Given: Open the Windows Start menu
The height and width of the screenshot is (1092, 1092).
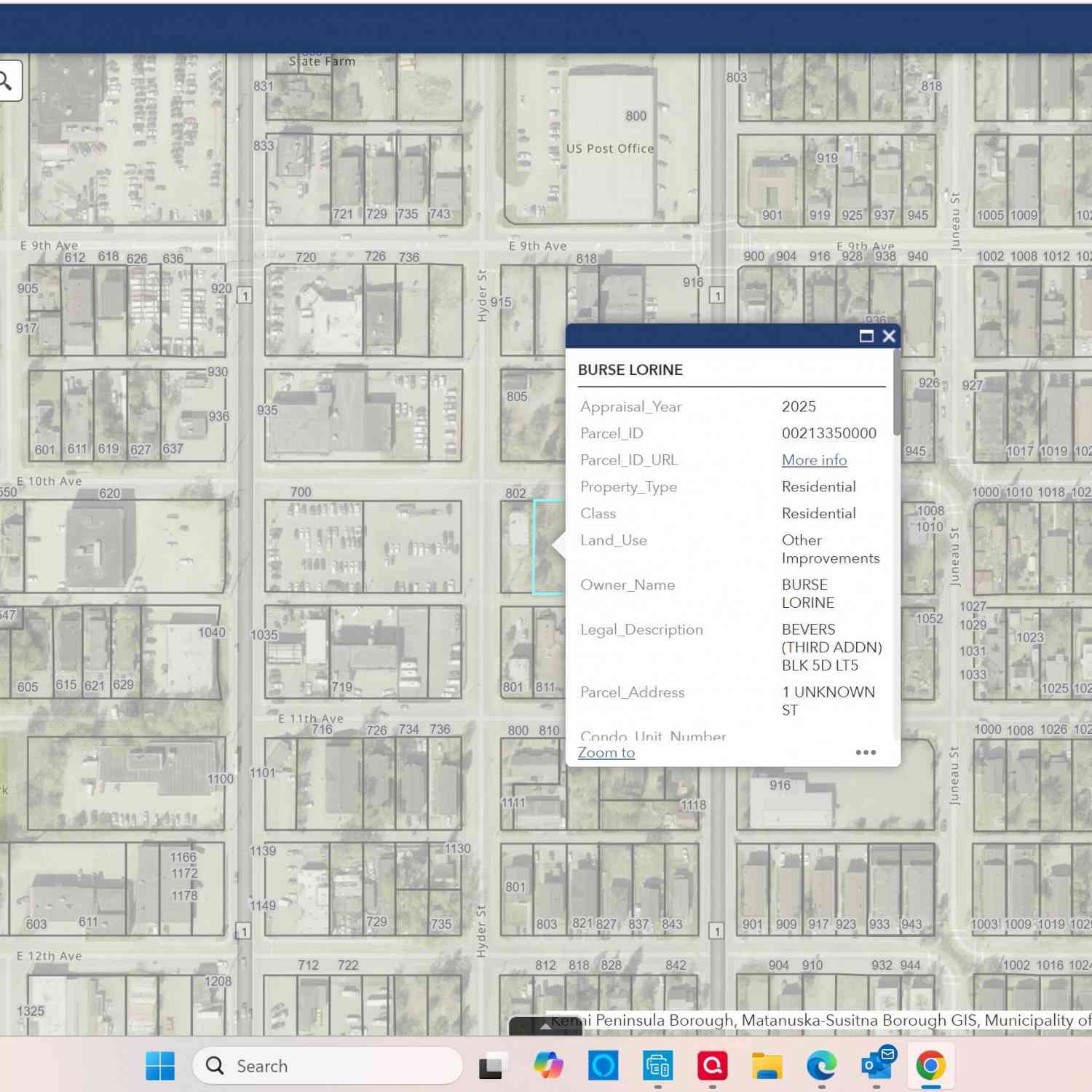Looking at the screenshot, I should coord(160,1066).
